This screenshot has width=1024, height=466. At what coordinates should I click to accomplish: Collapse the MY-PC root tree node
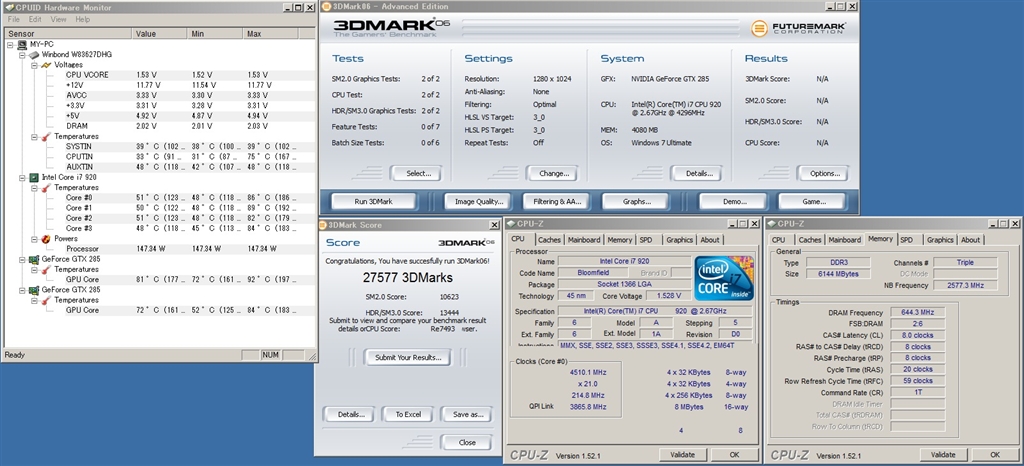(9, 45)
